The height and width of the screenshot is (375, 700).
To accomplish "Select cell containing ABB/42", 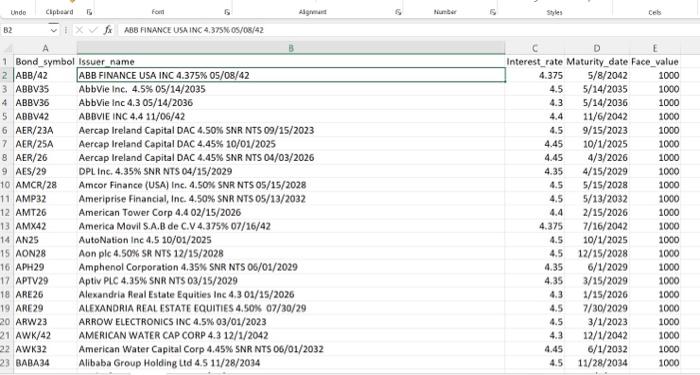I will [x=45, y=75].
